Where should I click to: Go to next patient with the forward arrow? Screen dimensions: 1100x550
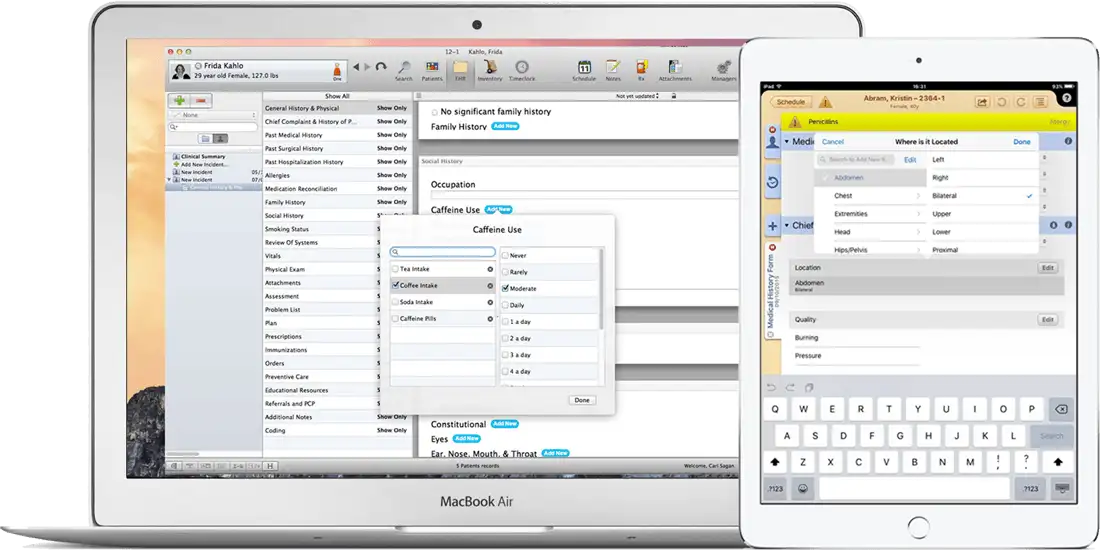[366, 67]
